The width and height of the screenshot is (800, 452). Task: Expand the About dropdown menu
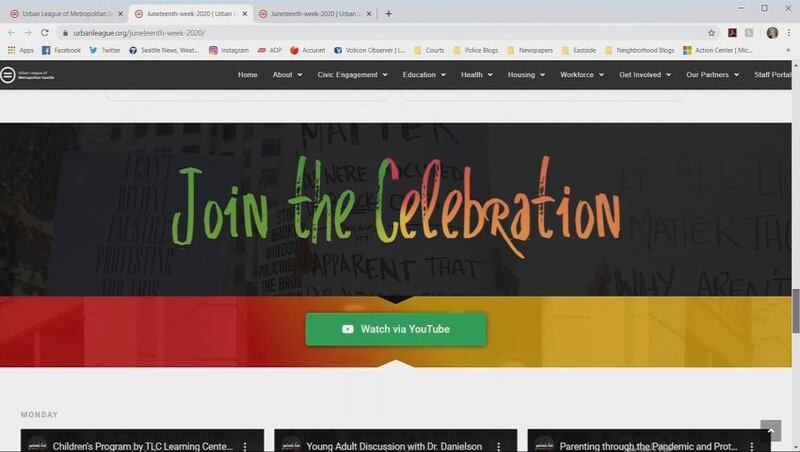click(x=287, y=74)
